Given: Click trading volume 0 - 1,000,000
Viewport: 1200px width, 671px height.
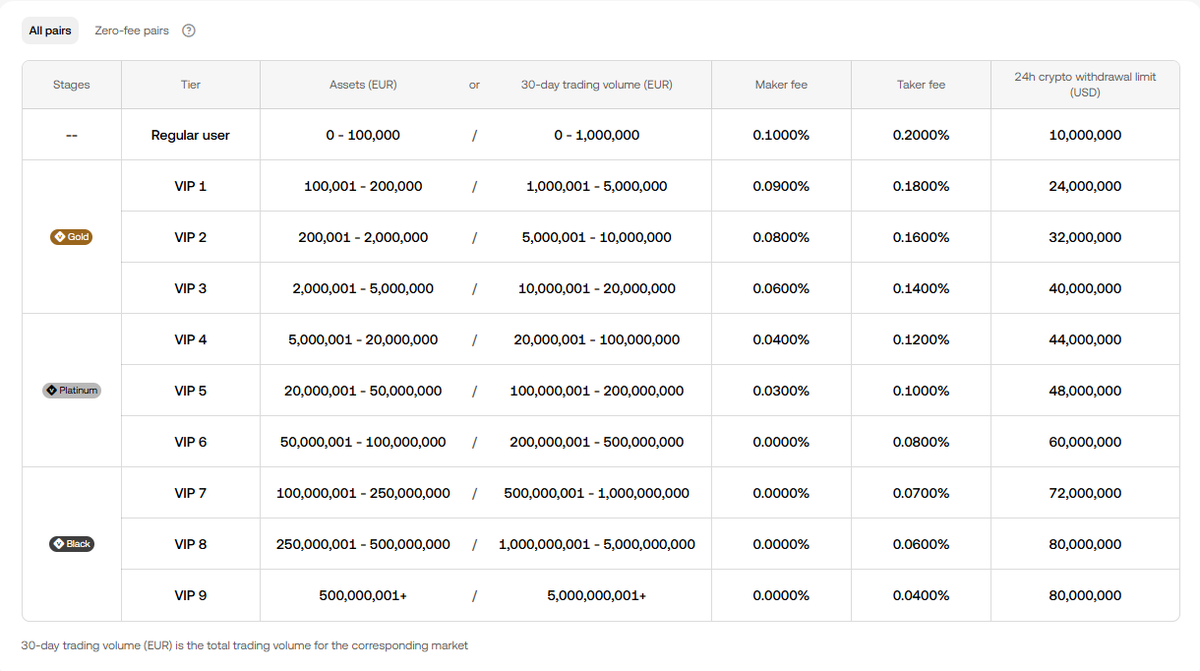Looking at the screenshot, I should 597,135.
